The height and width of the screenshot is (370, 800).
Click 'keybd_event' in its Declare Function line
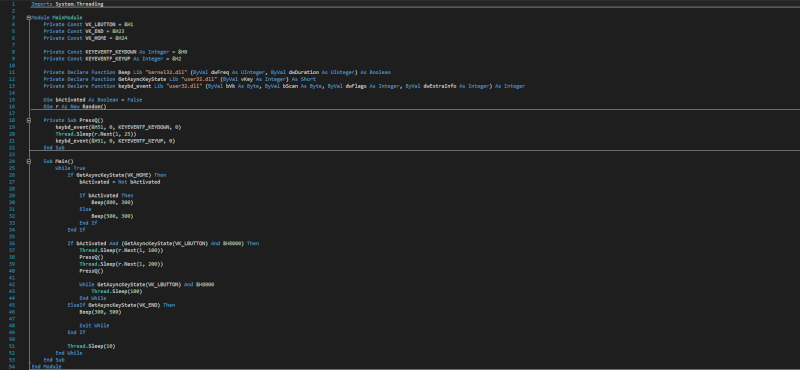click(134, 86)
